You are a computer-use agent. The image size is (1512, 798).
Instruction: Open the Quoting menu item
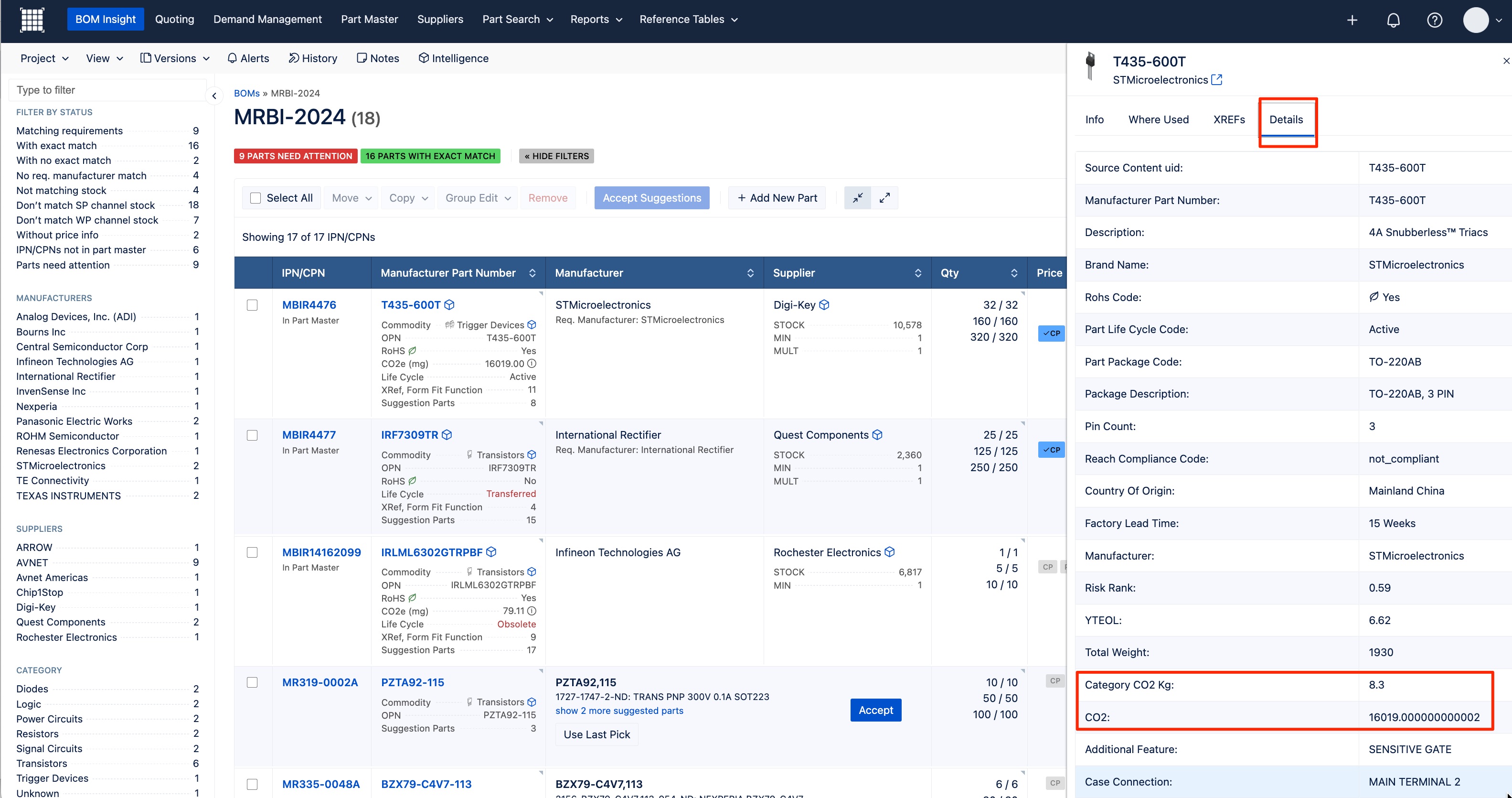[x=174, y=20]
